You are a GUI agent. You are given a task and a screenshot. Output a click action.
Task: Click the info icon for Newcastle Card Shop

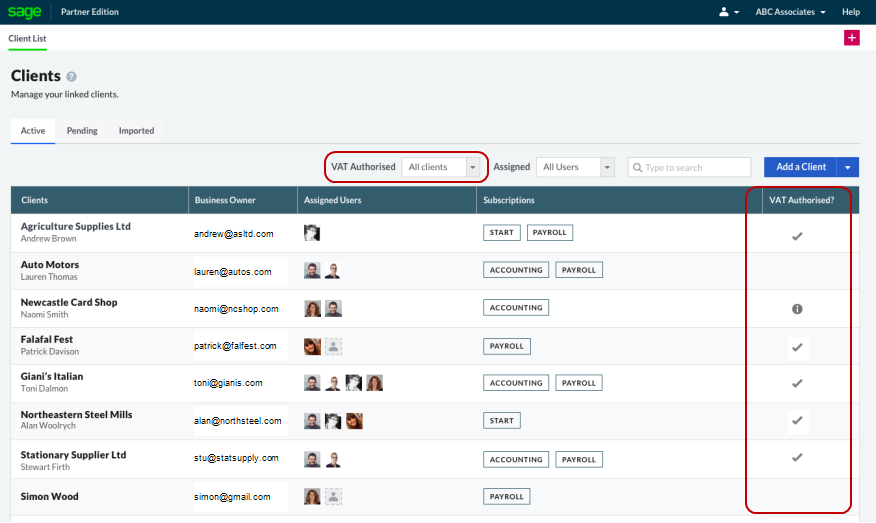[x=797, y=309]
